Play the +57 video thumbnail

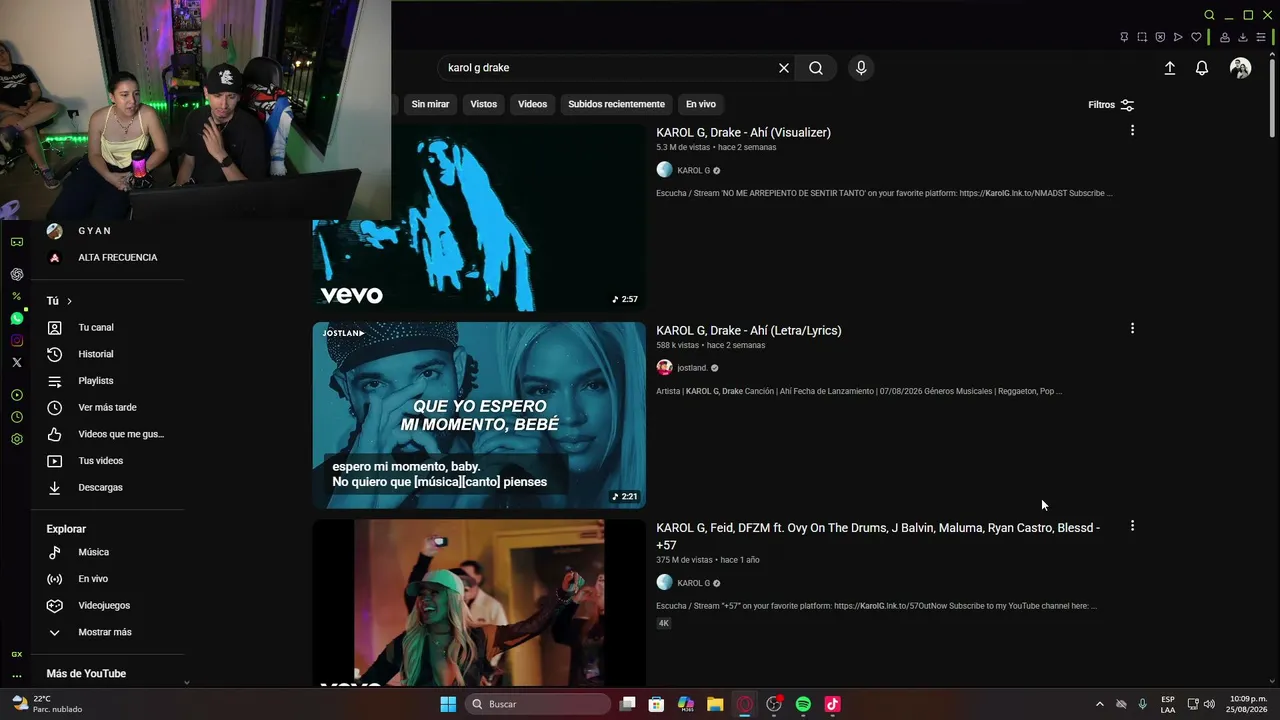[479, 603]
